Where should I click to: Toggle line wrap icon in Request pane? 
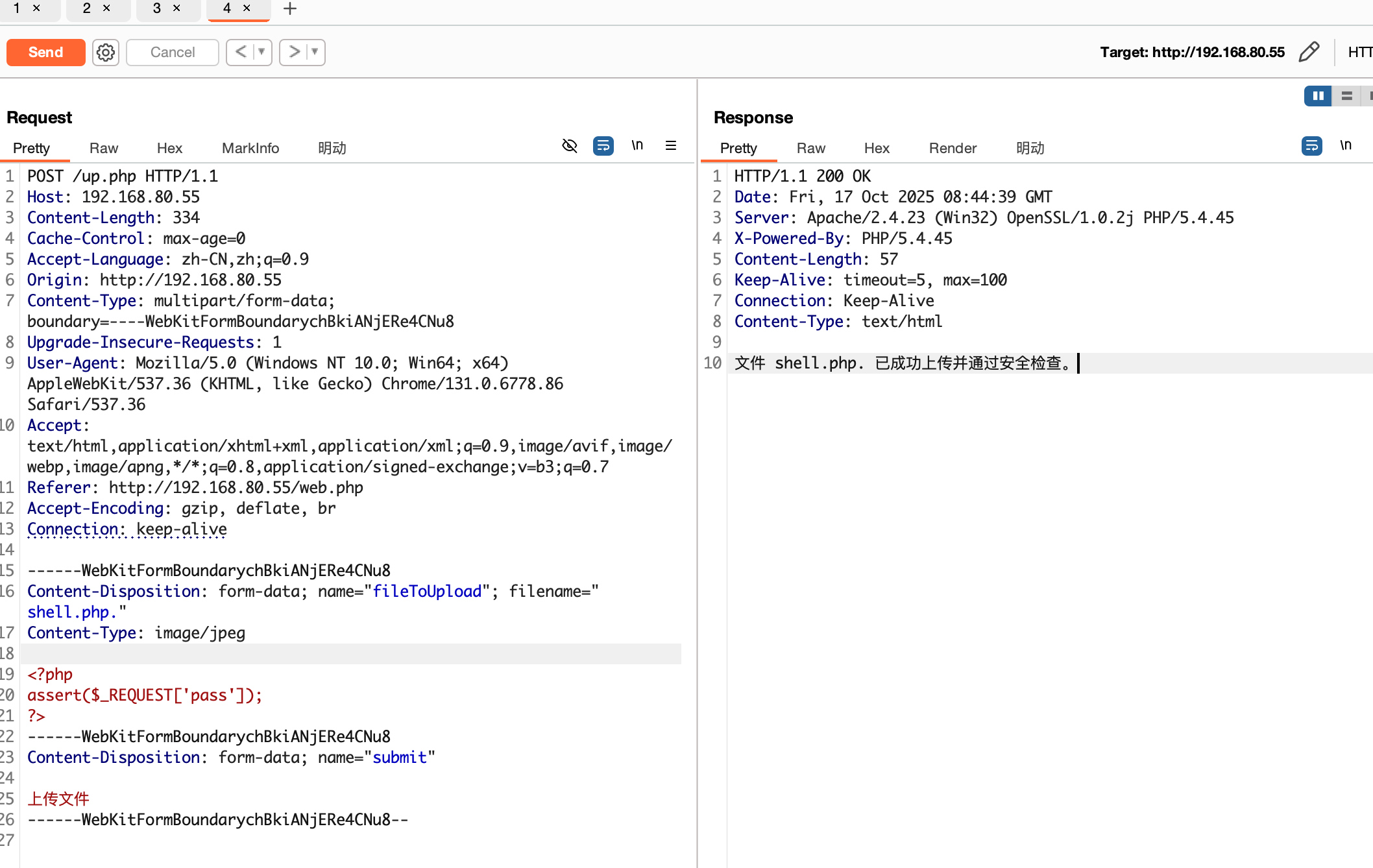click(603, 145)
